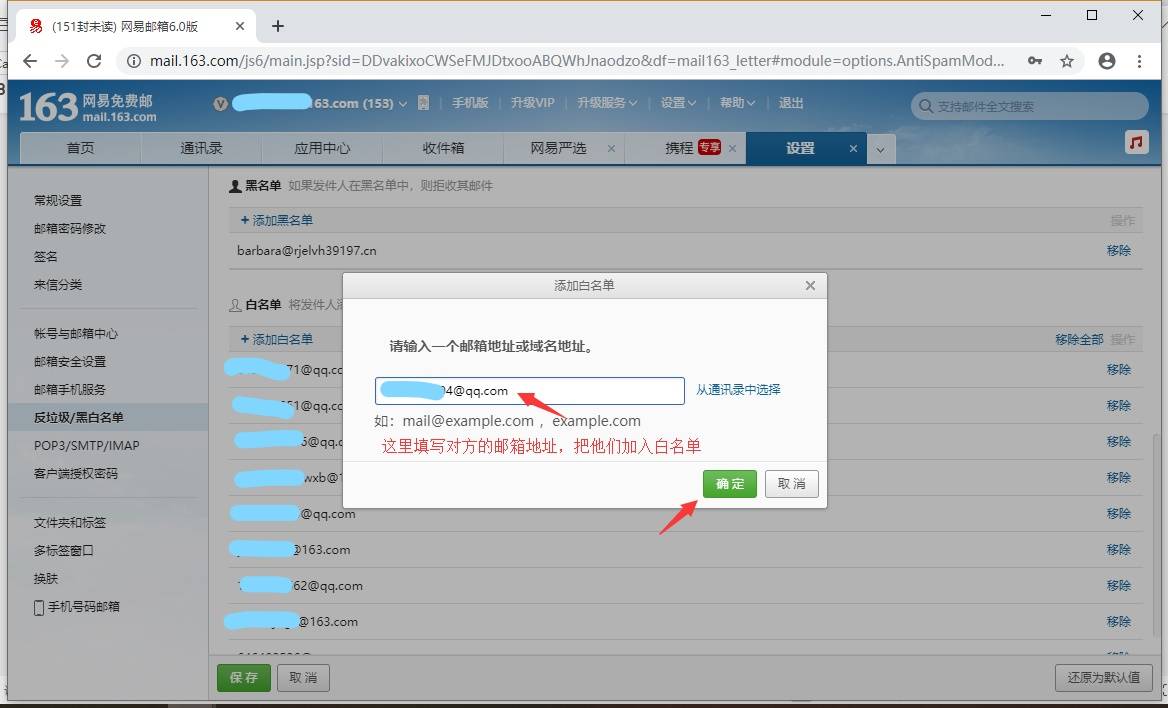Close the 携程 tab
The height and width of the screenshot is (708, 1168).
[x=732, y=148]
